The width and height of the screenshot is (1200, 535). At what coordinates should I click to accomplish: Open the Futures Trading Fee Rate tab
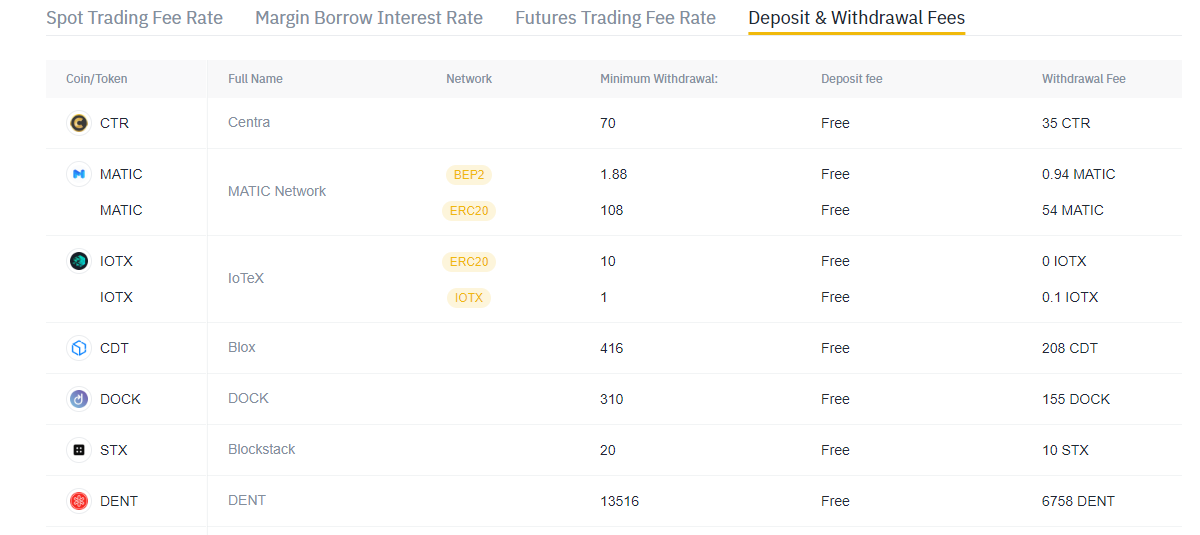(x=615, y=18)
